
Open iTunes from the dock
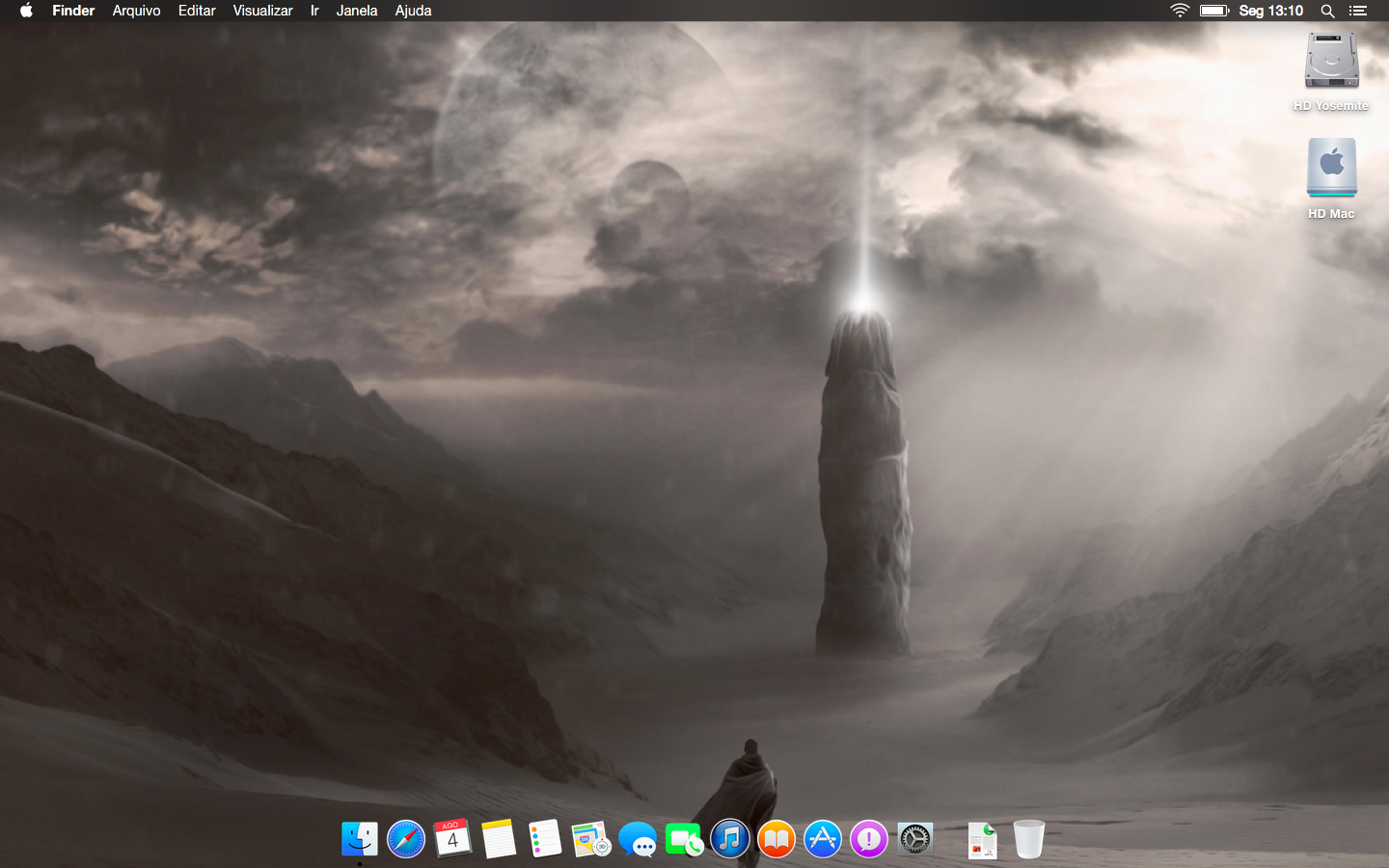[730, 839]
